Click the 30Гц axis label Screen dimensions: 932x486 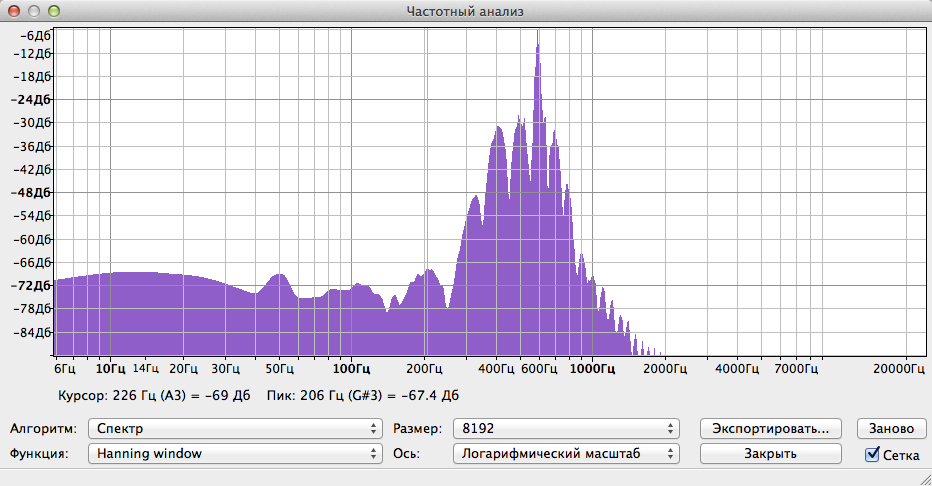pyautogui.click(x=225, y=369)
